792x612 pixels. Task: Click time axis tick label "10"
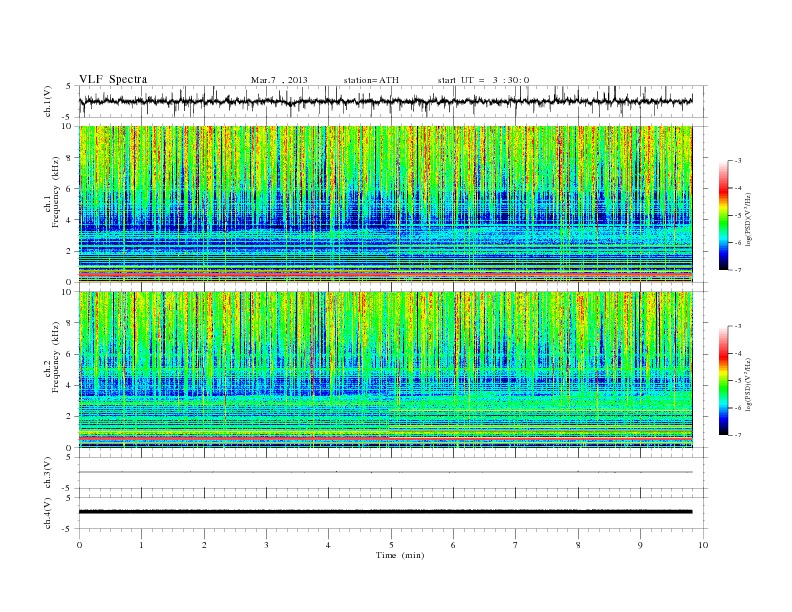703,545
